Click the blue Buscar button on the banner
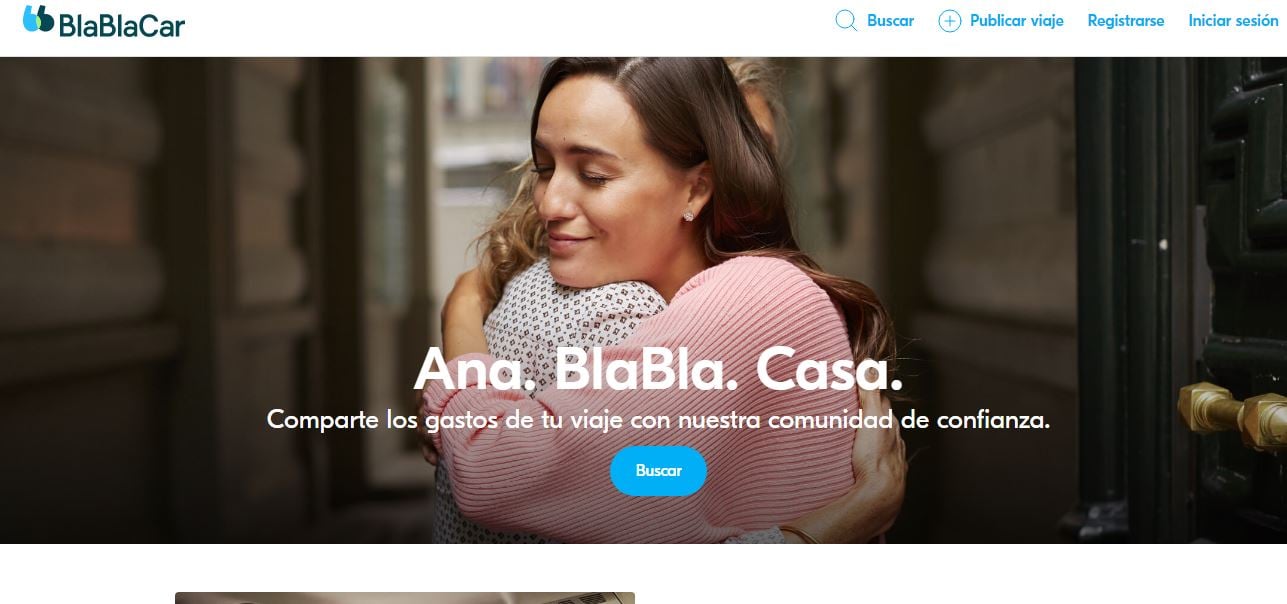The height and width of the screenshot is (604, 1287). pyautogui.click(x=658, y=471)
